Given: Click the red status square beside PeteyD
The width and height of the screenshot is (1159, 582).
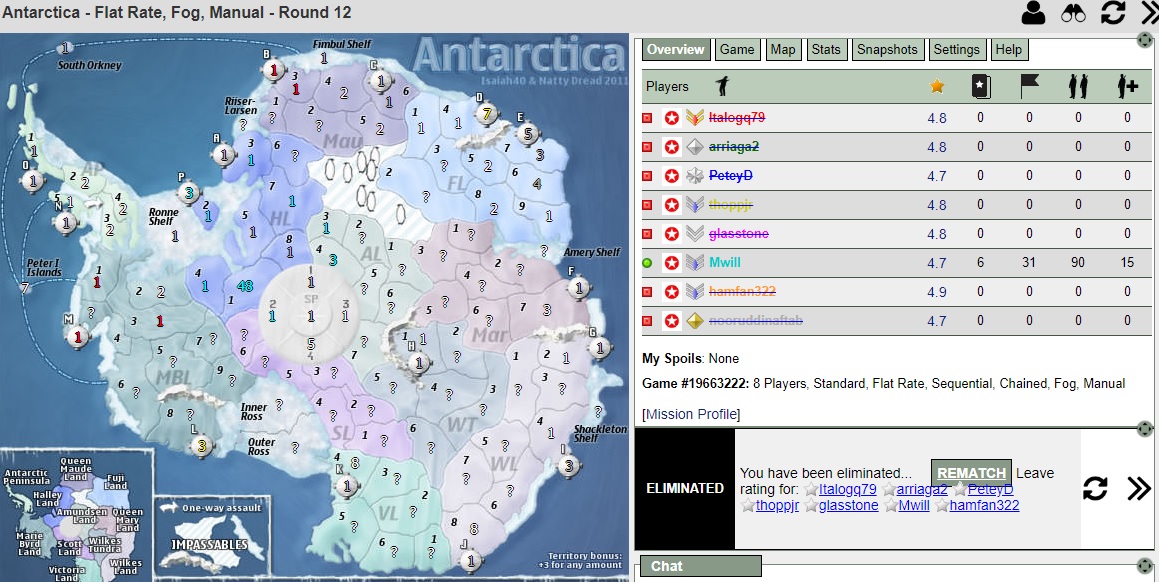Looking at the screenshot, I should pyautogui.click(x=648, y=176).
